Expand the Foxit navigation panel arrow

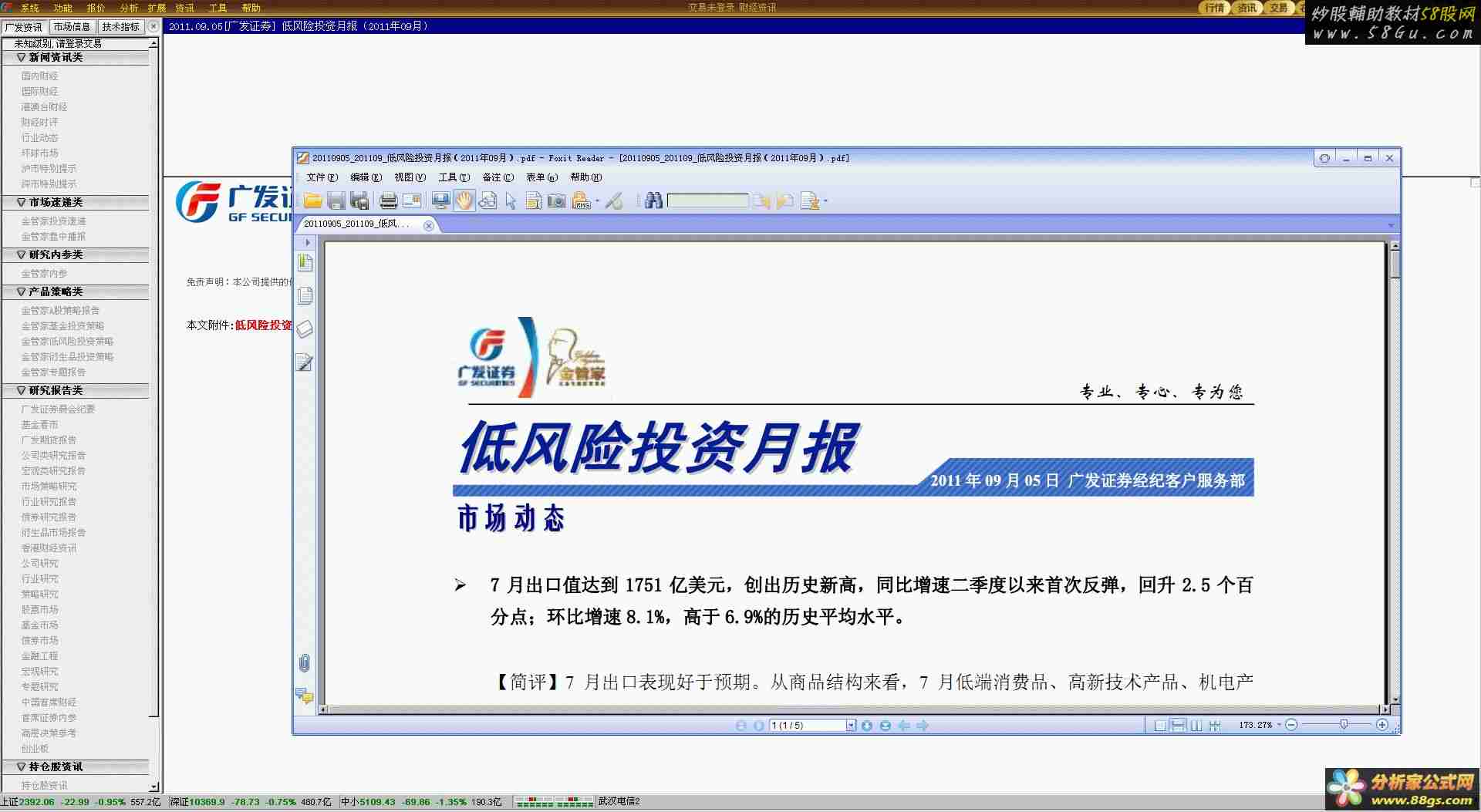pyautogui.click(x=307, y=242)
